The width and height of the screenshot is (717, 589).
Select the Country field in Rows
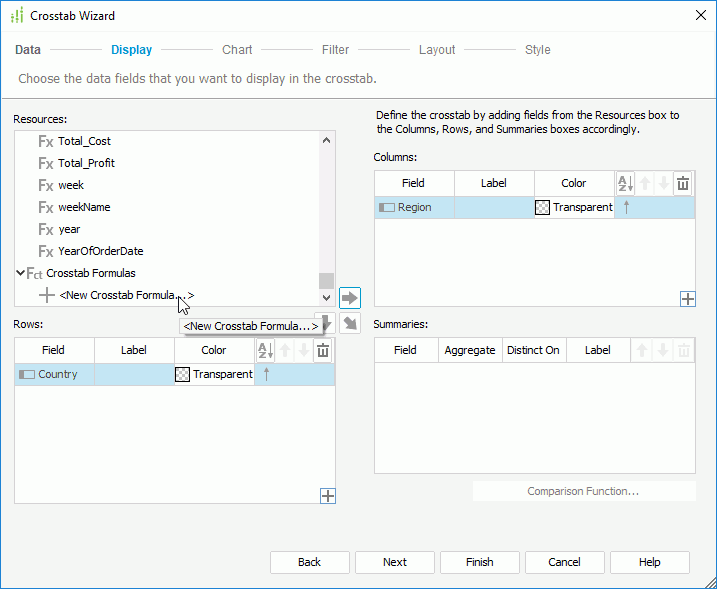point(54,374)
